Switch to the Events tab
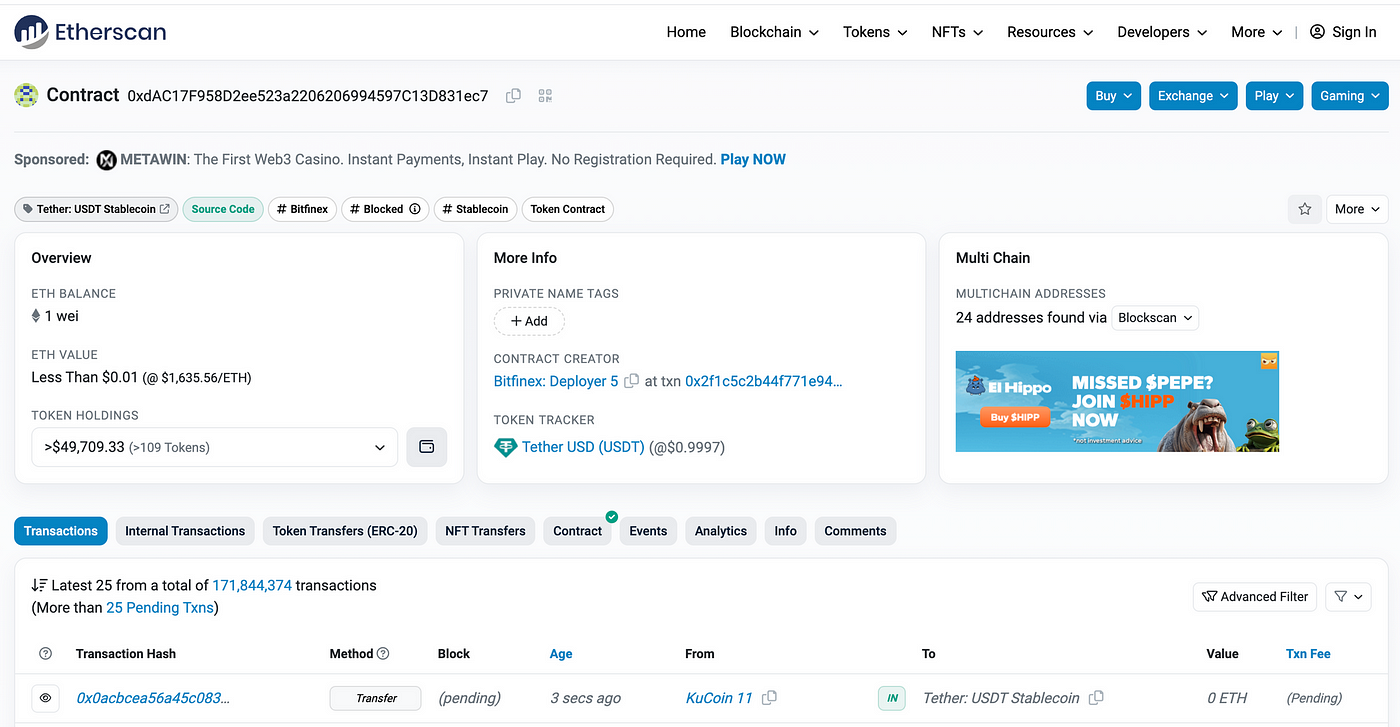 [x=648, y=531]
